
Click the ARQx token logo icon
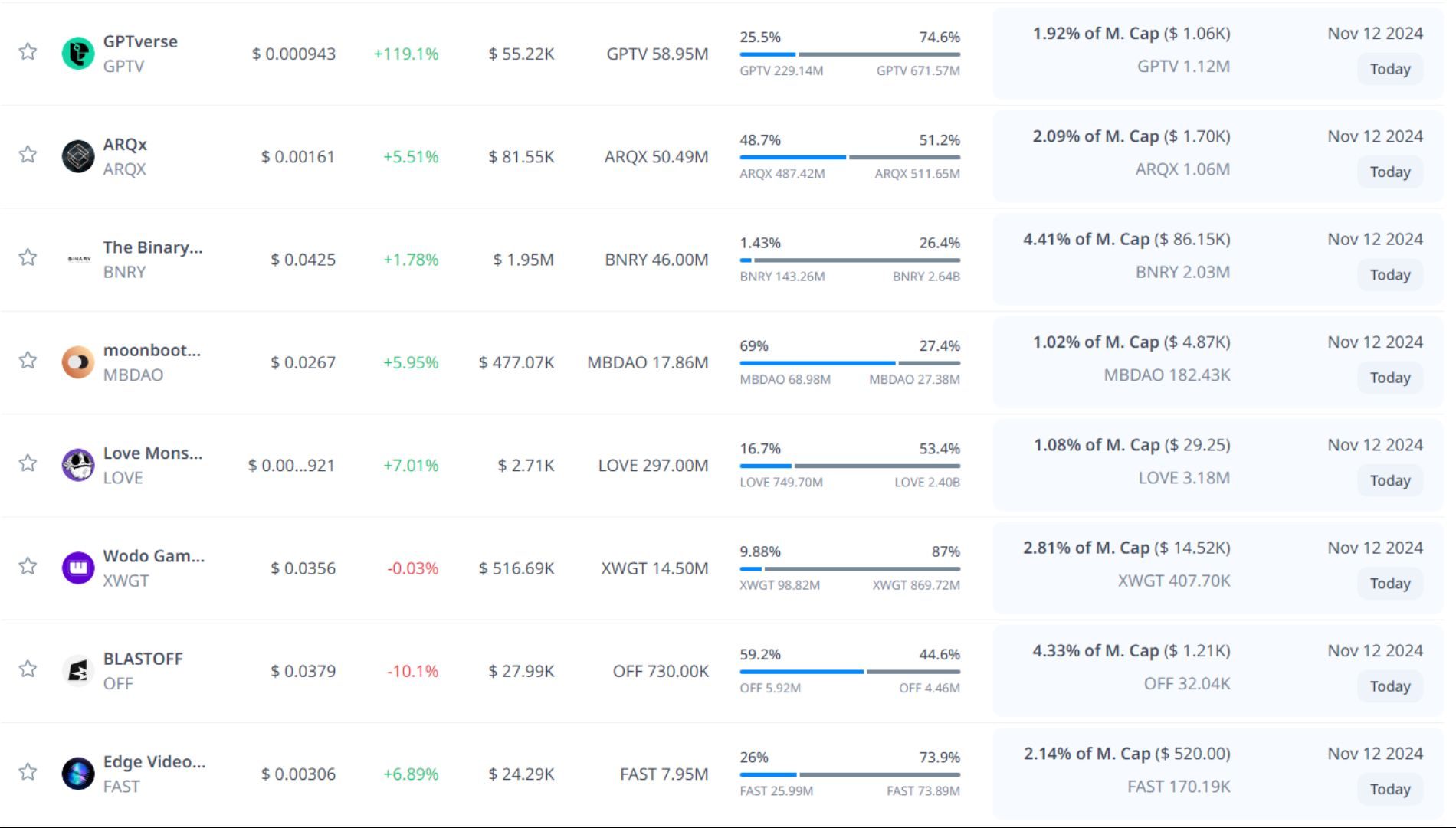coord(77,157)
